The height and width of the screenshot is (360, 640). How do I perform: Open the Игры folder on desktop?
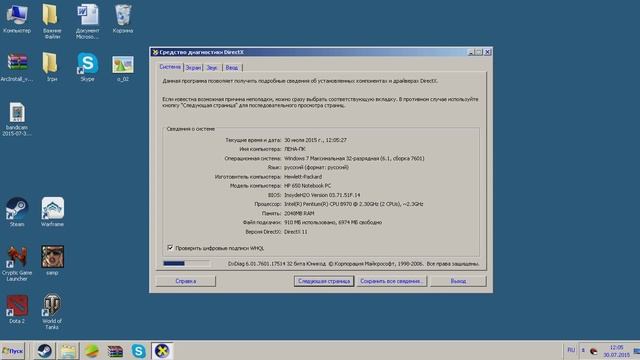tap(52, 67)
